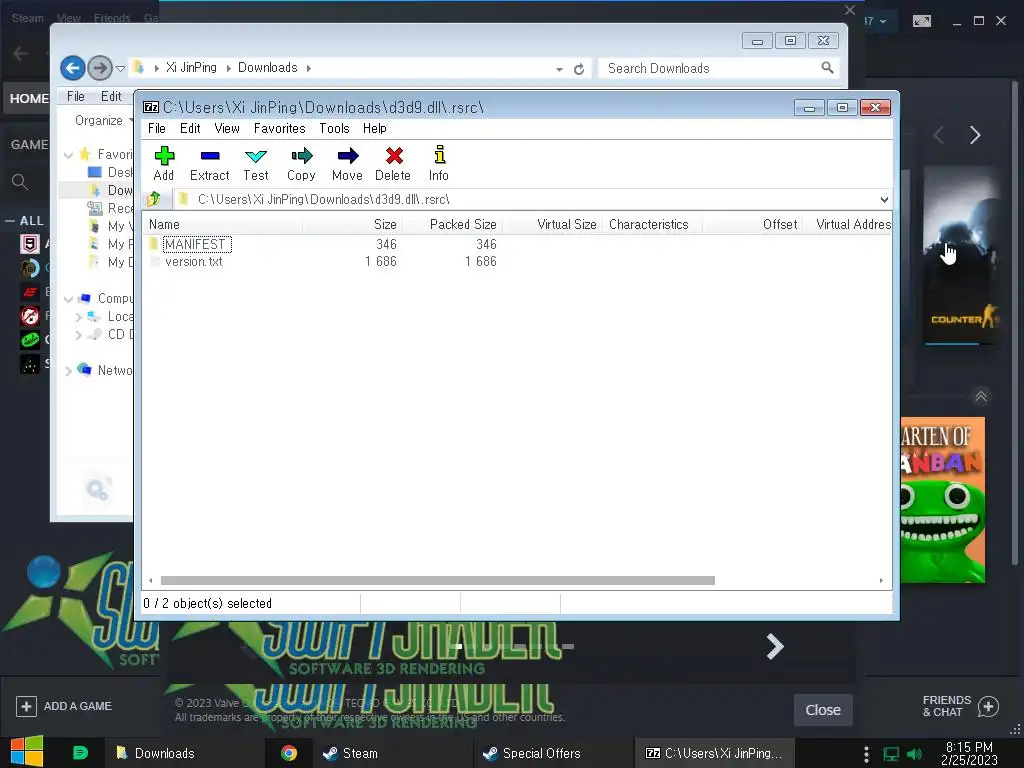1024x768 pixels.
Task: Click the 7-Zip address path field
Action: click(x=526, y=199)
